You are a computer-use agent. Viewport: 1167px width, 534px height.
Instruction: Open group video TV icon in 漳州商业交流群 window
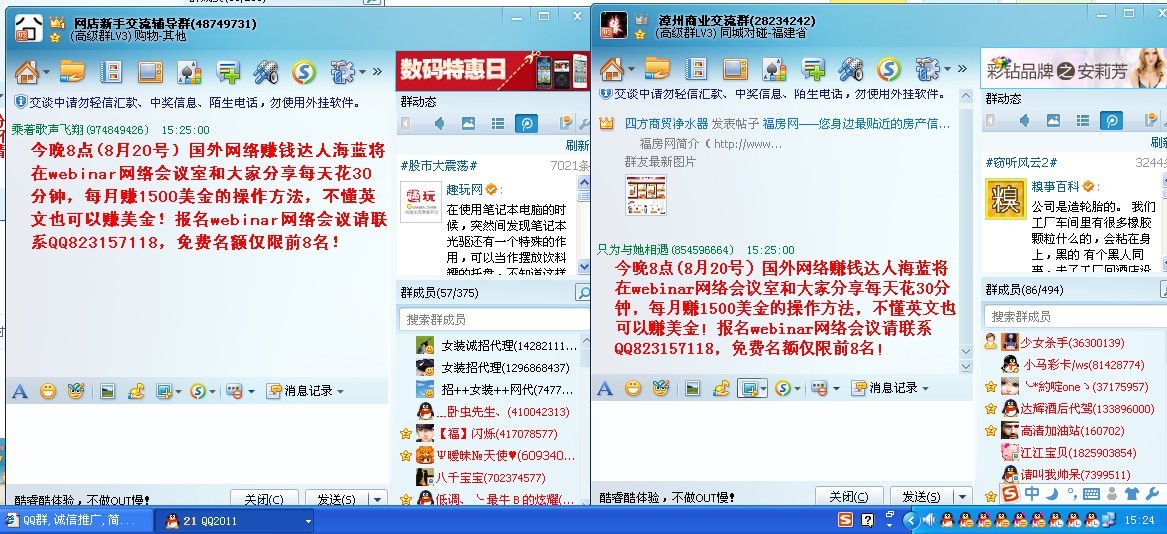735,69
